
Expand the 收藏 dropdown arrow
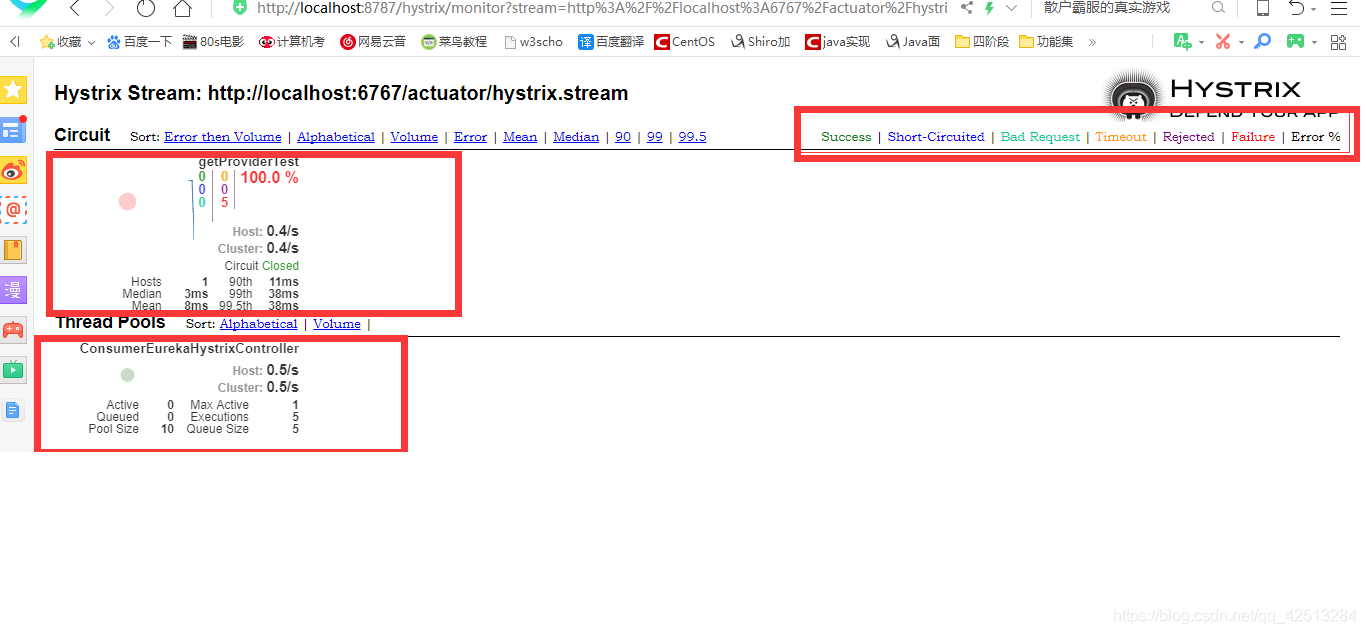91,43
